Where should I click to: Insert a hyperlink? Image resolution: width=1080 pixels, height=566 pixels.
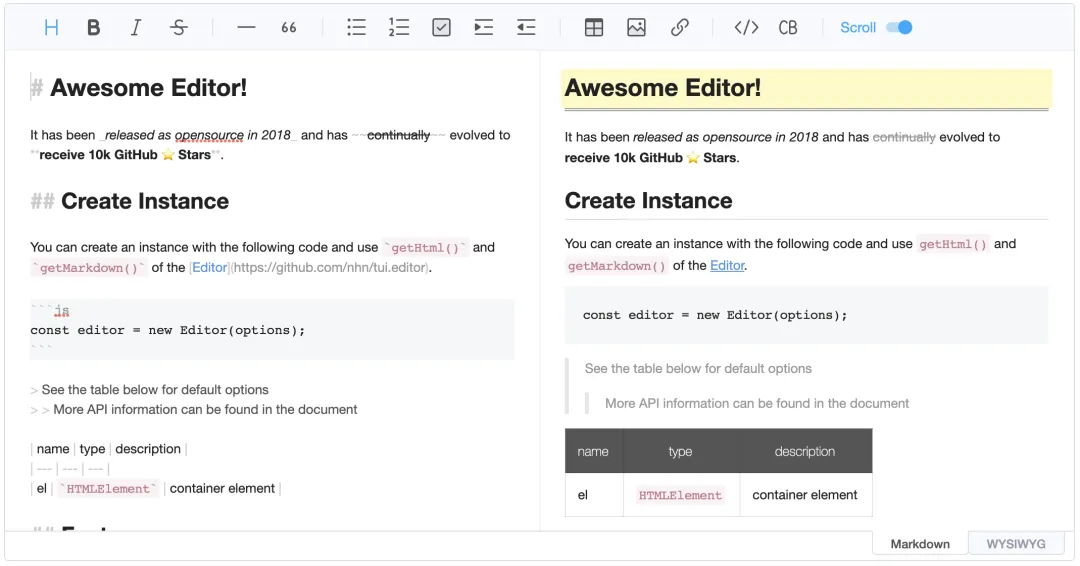(x=679, y=28)
